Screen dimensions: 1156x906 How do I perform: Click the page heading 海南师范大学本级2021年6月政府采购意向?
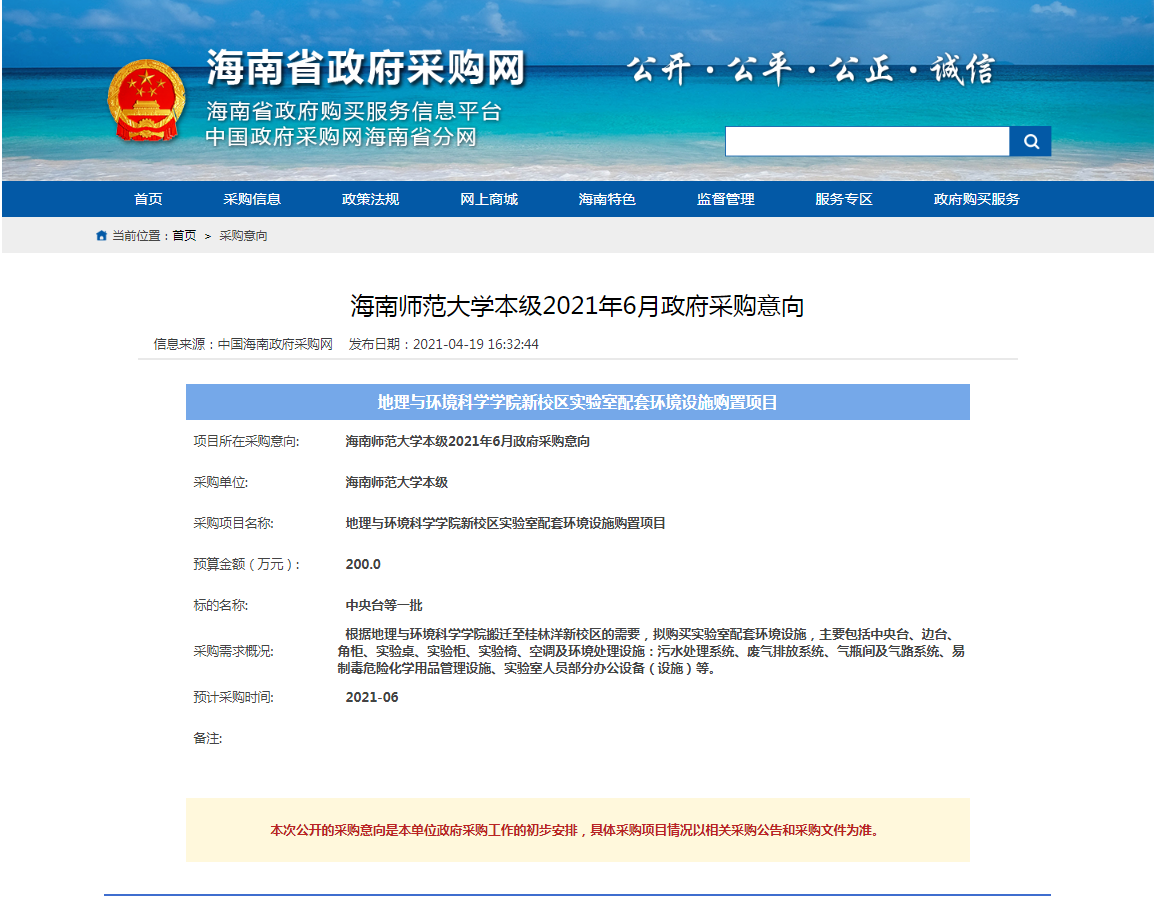click(577, 306)
